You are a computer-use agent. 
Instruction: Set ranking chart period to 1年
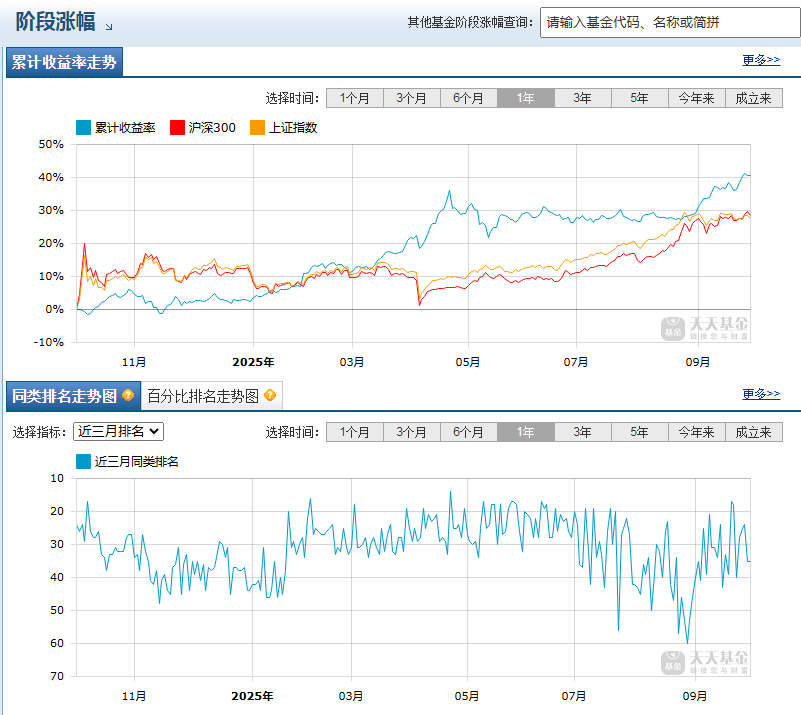pyautogui.click(x=526, y=432)
